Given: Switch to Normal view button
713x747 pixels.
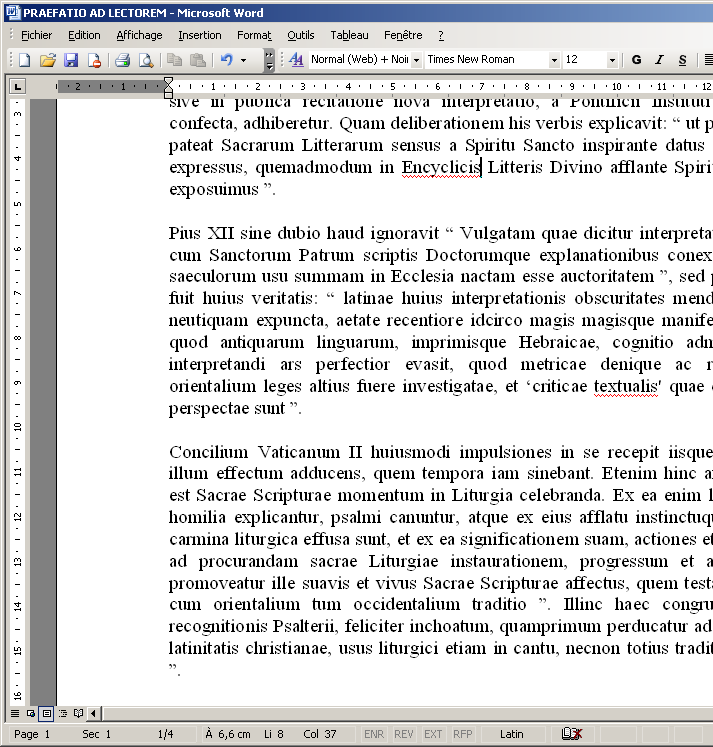Looking at the screenshot, I should pos(14,713).
